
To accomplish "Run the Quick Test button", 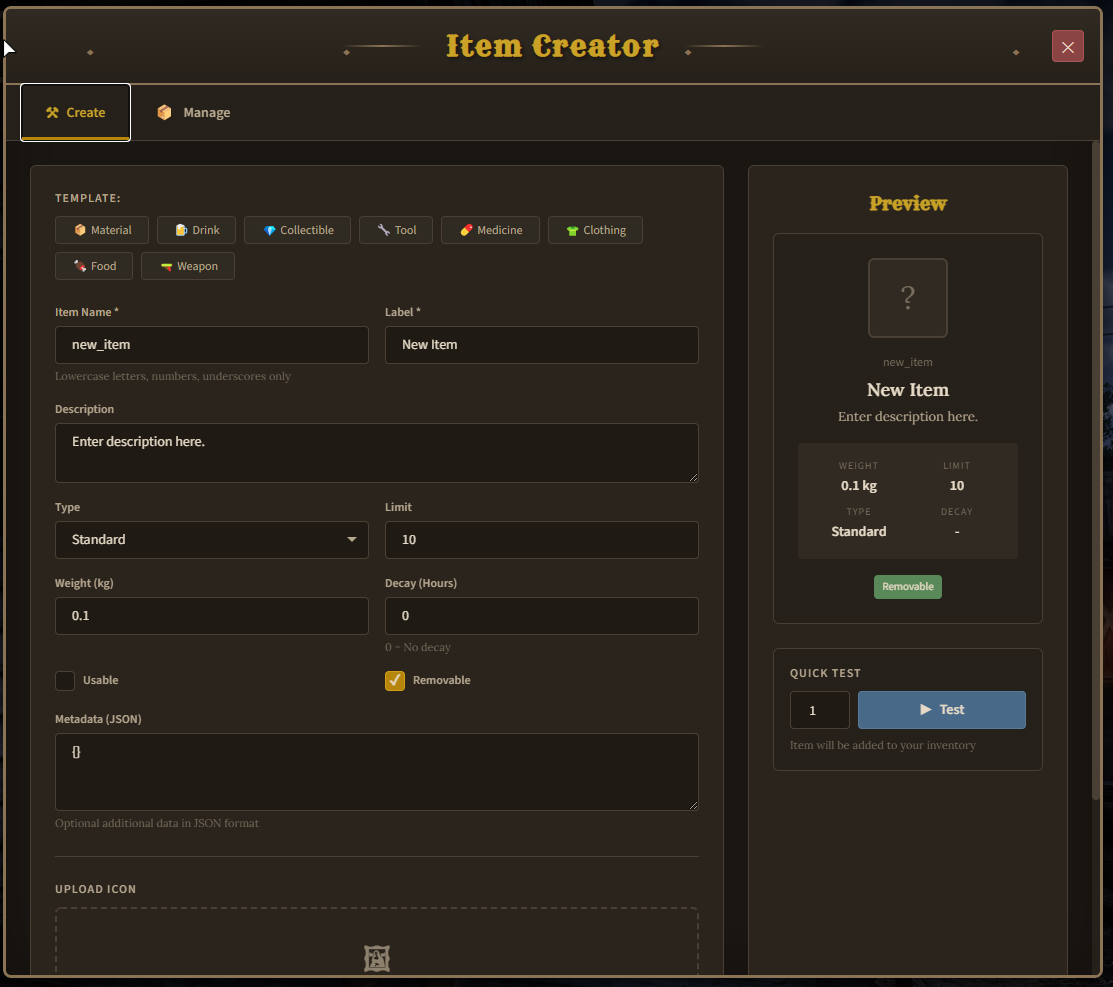I will click(941, 709).
